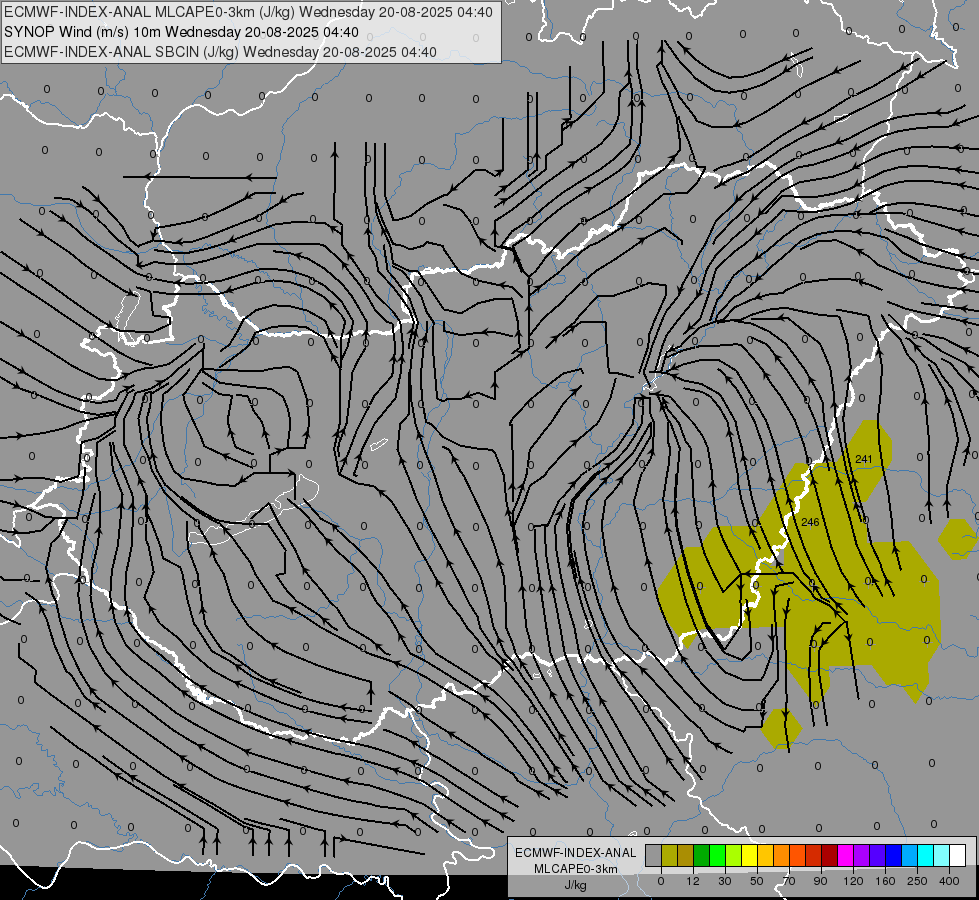This screenshot has width=979, height=900.
Task: Click the 246 J/kg value label
Action: coord(810,522)
